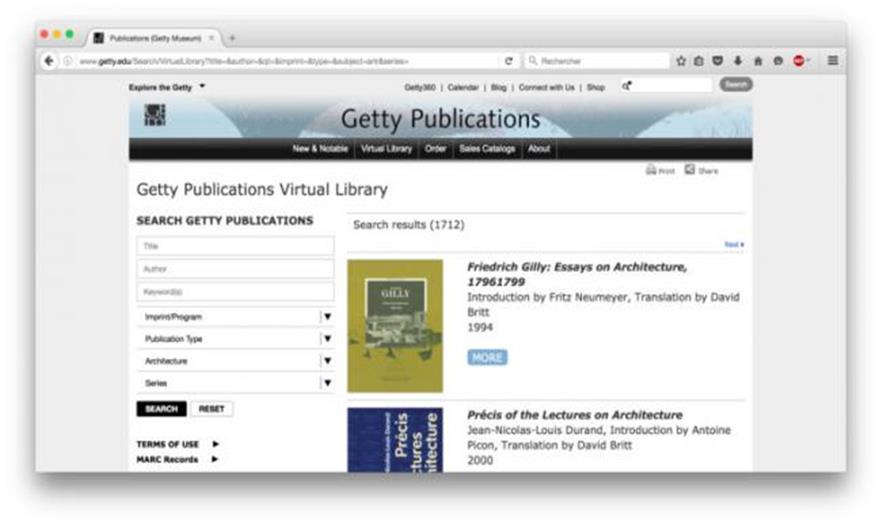882x526 pixels.
Task: Expand the Series dropdown
Action: pos(326,383)
